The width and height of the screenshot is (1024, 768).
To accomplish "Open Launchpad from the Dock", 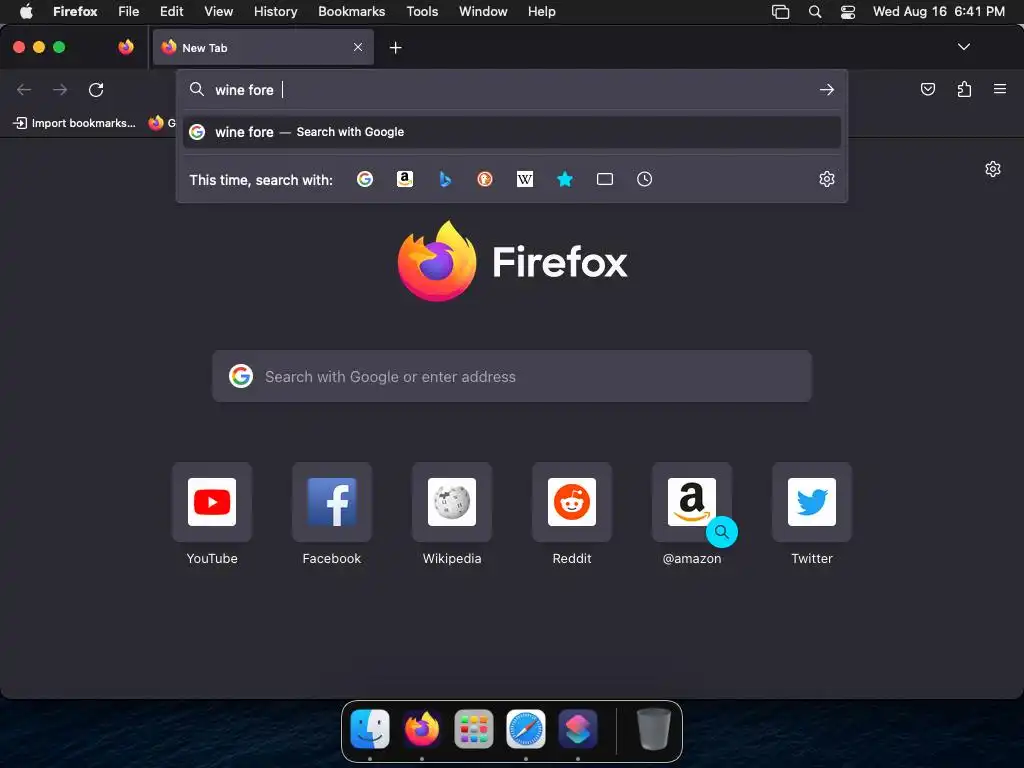I will click(x=473, y=729).
